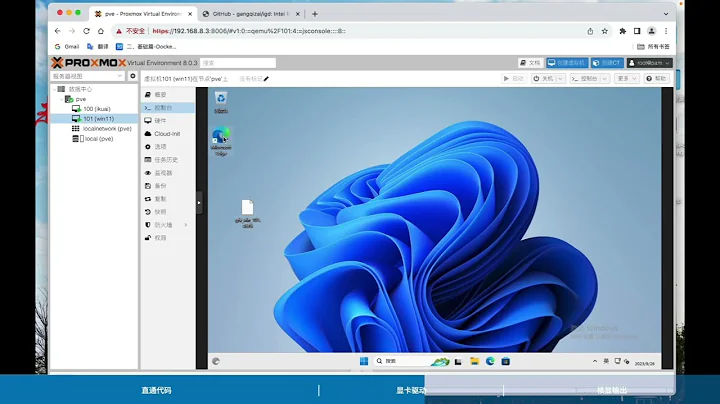Select the 控制台 (Console) tab
Image resolution: width=720 pixels, height=404 pixels.
168,108
